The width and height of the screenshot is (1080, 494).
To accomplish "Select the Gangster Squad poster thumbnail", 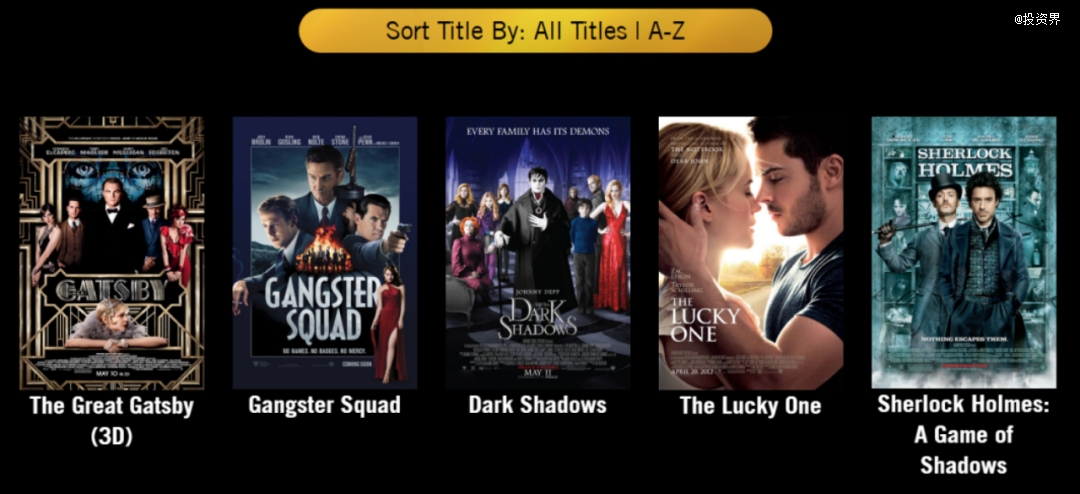I will pyautogui.click(x=324, y=253).
